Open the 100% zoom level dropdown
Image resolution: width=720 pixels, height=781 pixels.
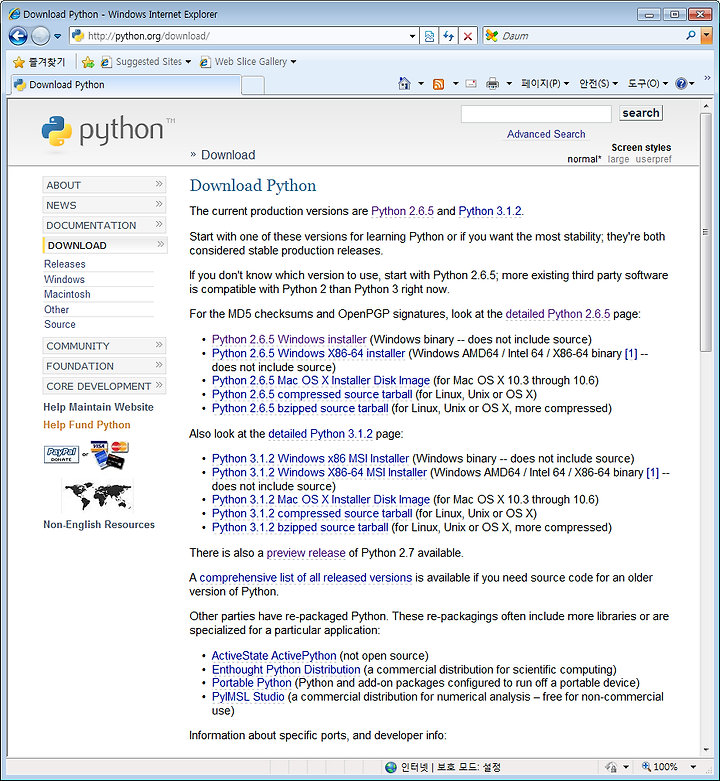coord(693,767)
